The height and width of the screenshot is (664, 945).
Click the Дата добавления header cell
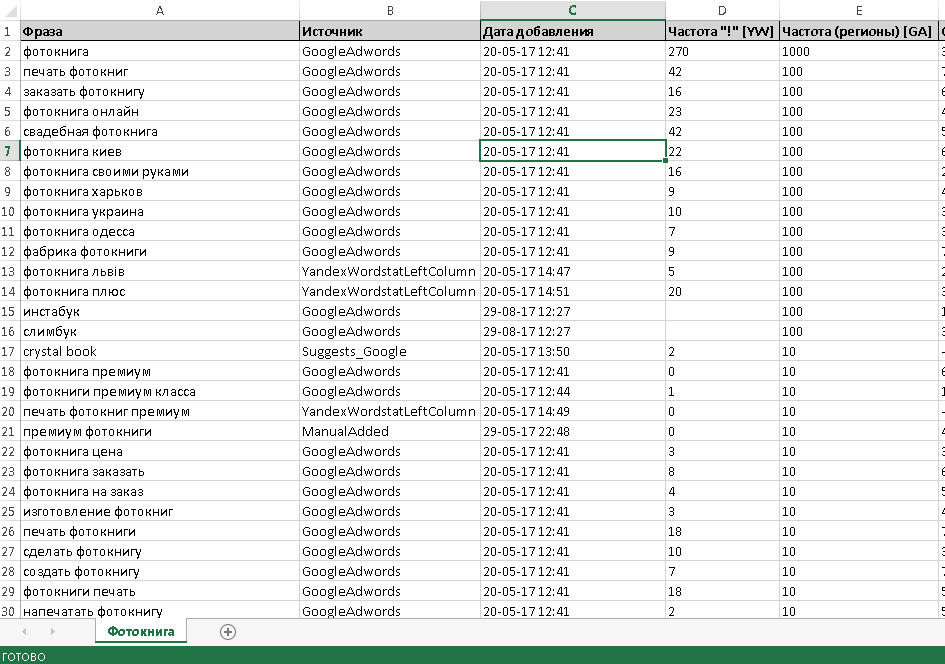click(573, 31)
